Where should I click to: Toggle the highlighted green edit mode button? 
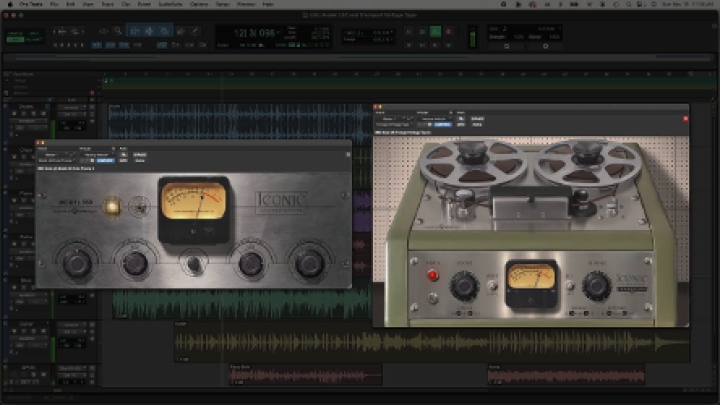15,39
